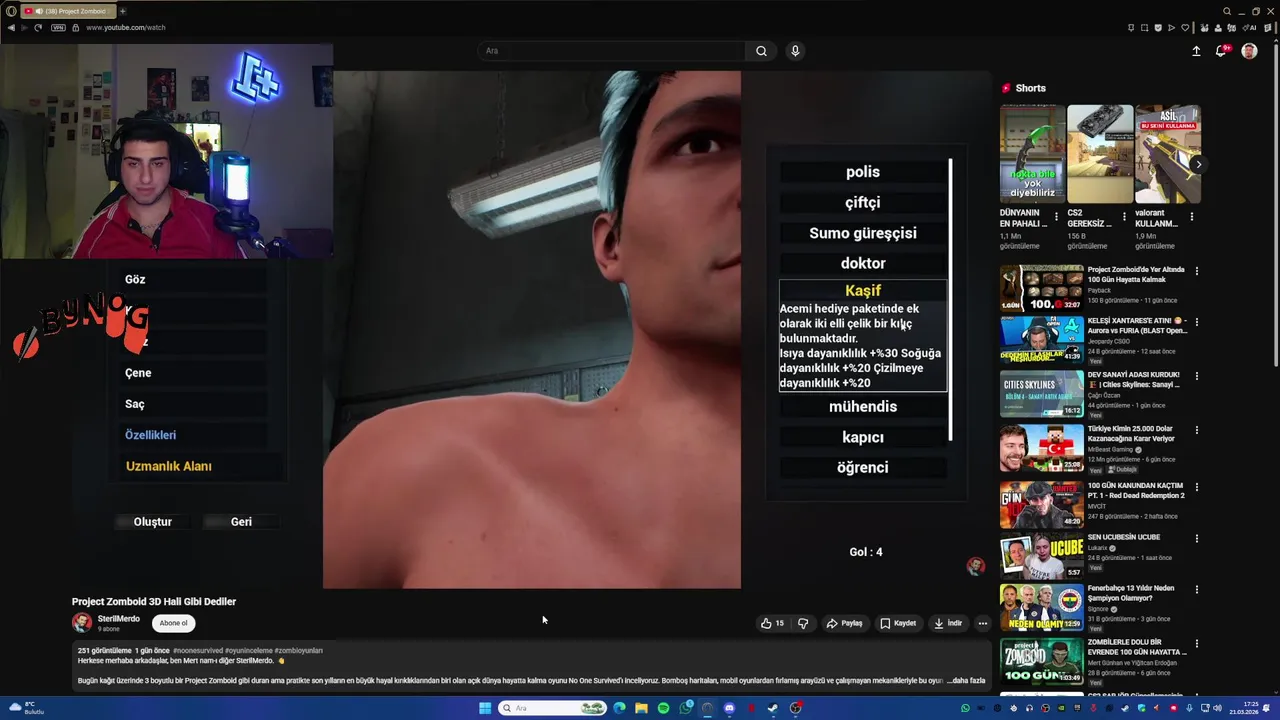Click the Windows taskbar search box
Image resolution: width=1280 pixels, height=720 pixels.
tap(553, 708)
